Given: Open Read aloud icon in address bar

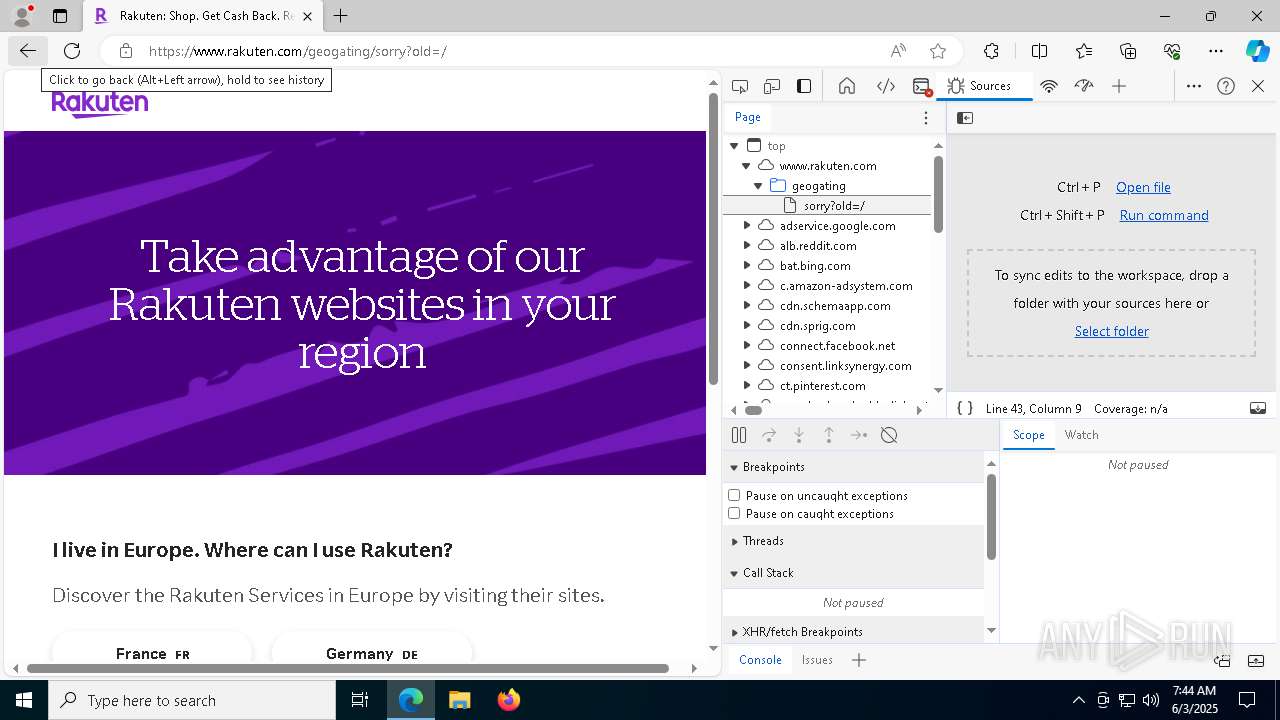Looking at the screenshot, I should (x=898, y=51).
